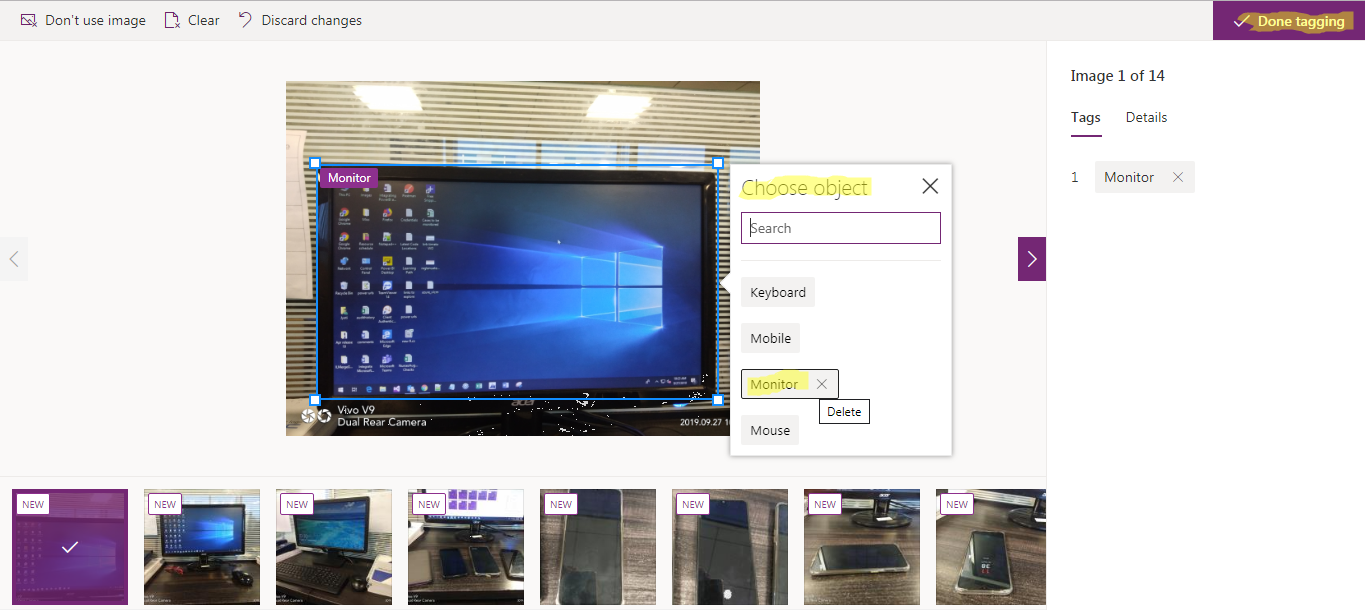Close the Choose object popup
This screenshot has height=610, width=1365.
pos(930,186)
